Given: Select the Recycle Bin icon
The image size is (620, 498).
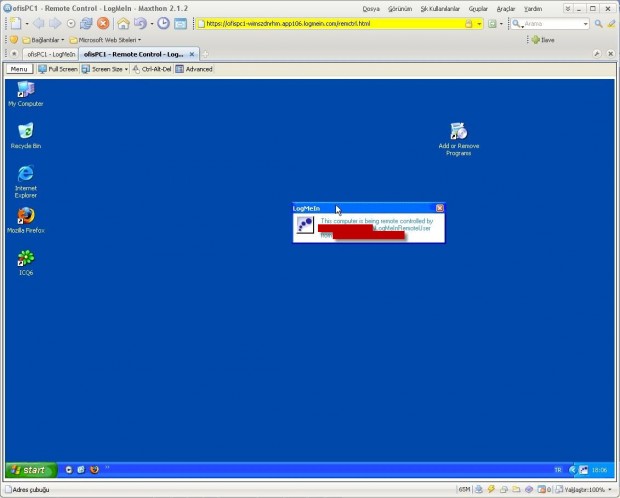Looking at the screenshot, I should [26, 136].
